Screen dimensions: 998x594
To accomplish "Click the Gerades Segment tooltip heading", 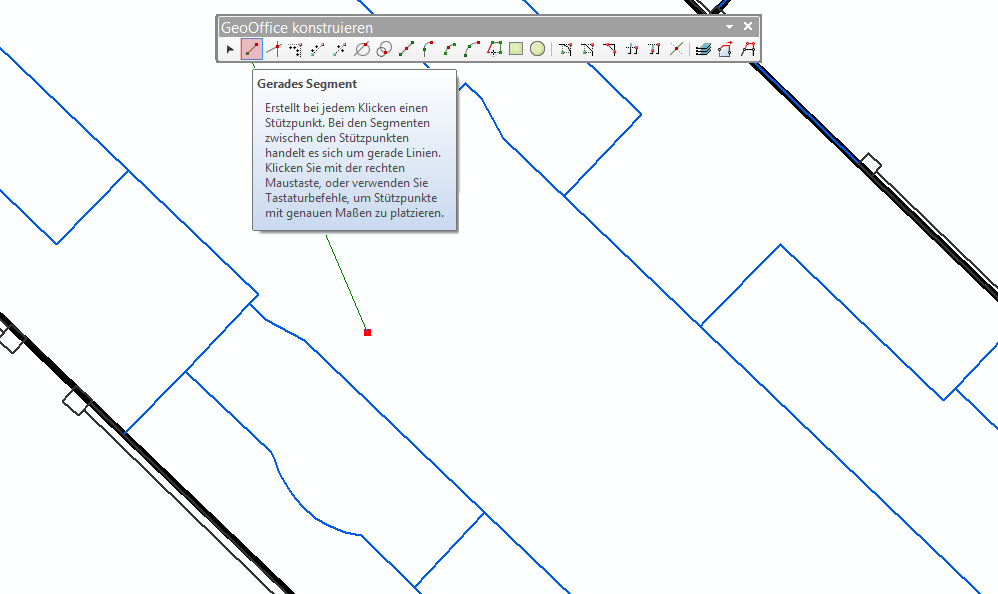I will point(307,85).
